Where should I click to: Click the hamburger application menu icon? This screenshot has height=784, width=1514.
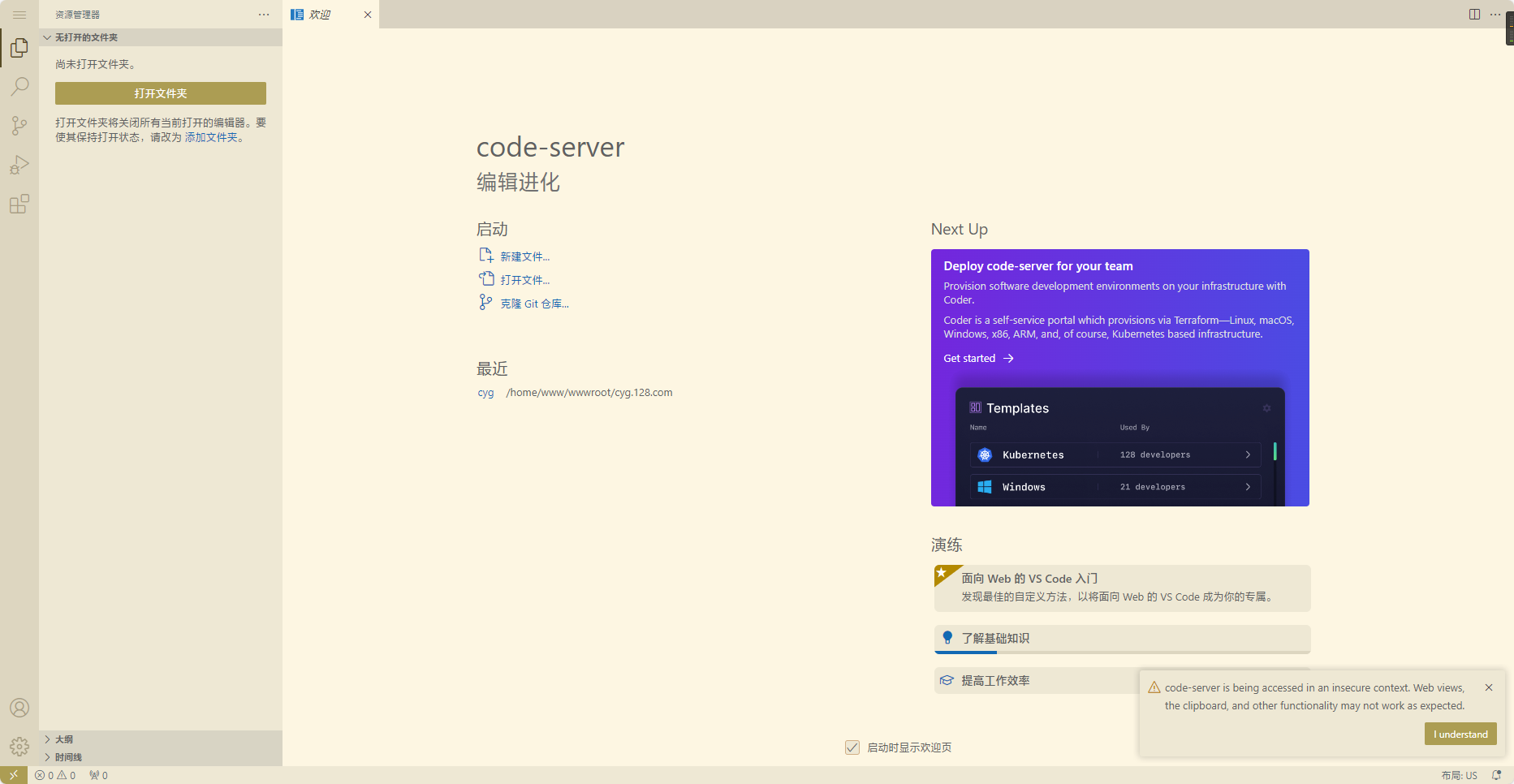tap(19, 15)
